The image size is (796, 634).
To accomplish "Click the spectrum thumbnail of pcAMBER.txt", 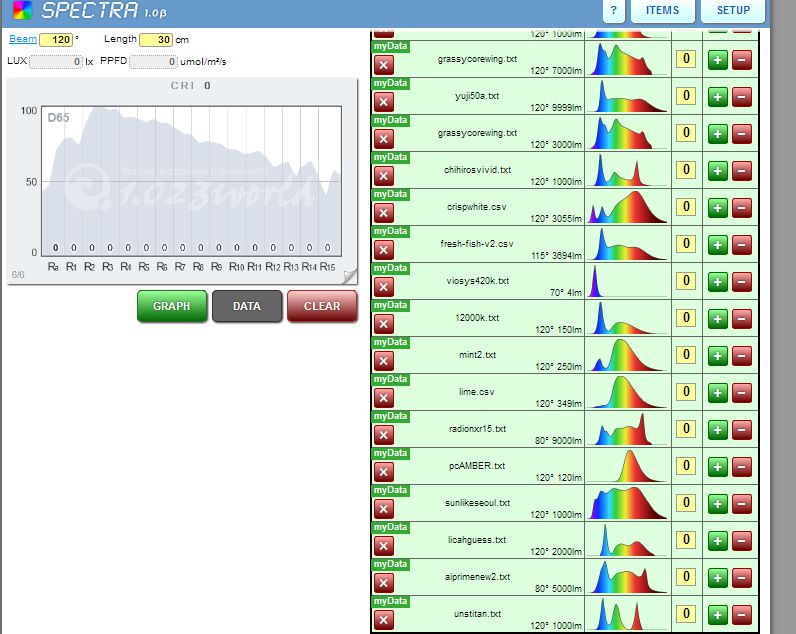I will pyautogui.click(x=627, y=466).
